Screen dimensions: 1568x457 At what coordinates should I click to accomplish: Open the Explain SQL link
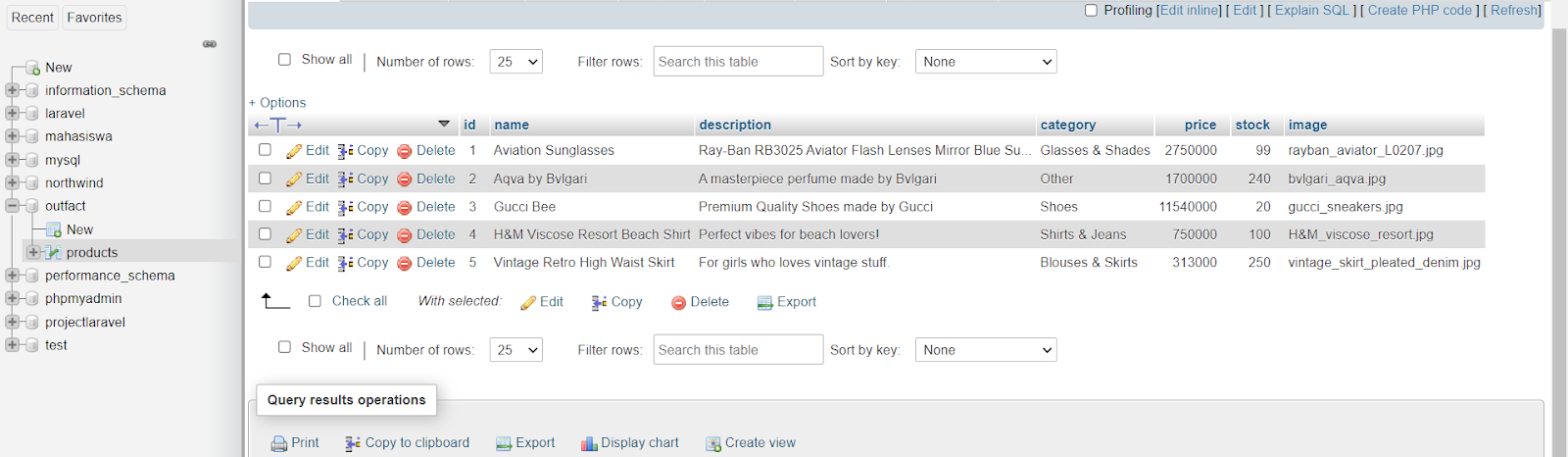[1312, 10]
